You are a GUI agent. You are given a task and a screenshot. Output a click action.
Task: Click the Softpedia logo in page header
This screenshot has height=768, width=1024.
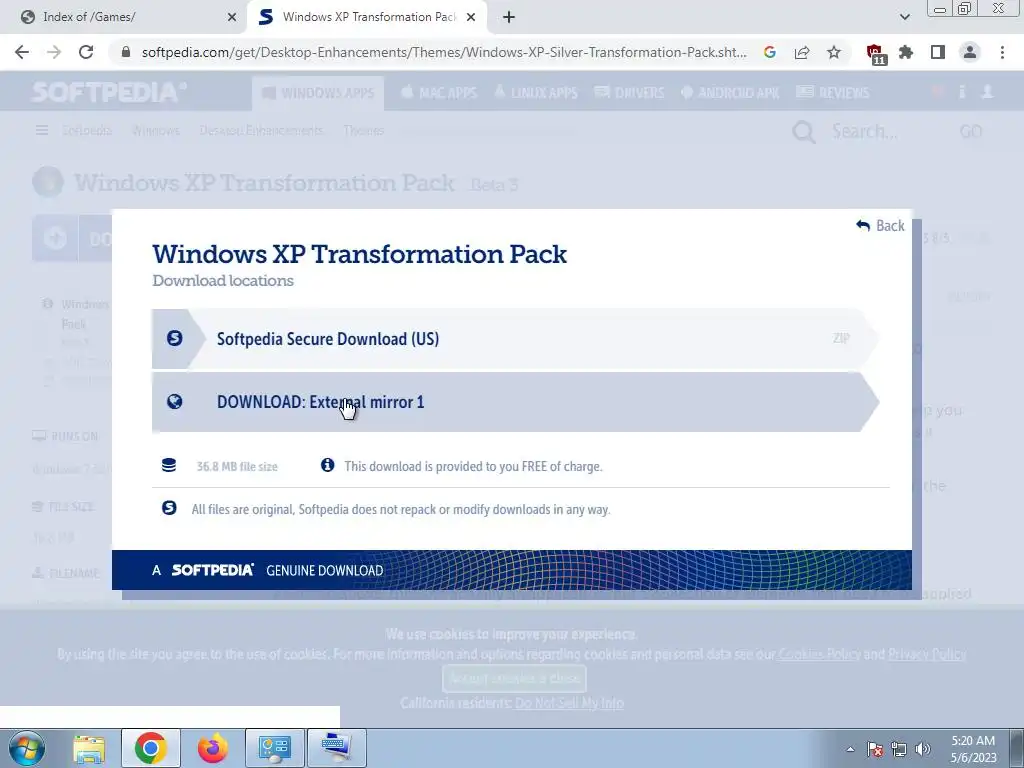[x=109, y=92]
